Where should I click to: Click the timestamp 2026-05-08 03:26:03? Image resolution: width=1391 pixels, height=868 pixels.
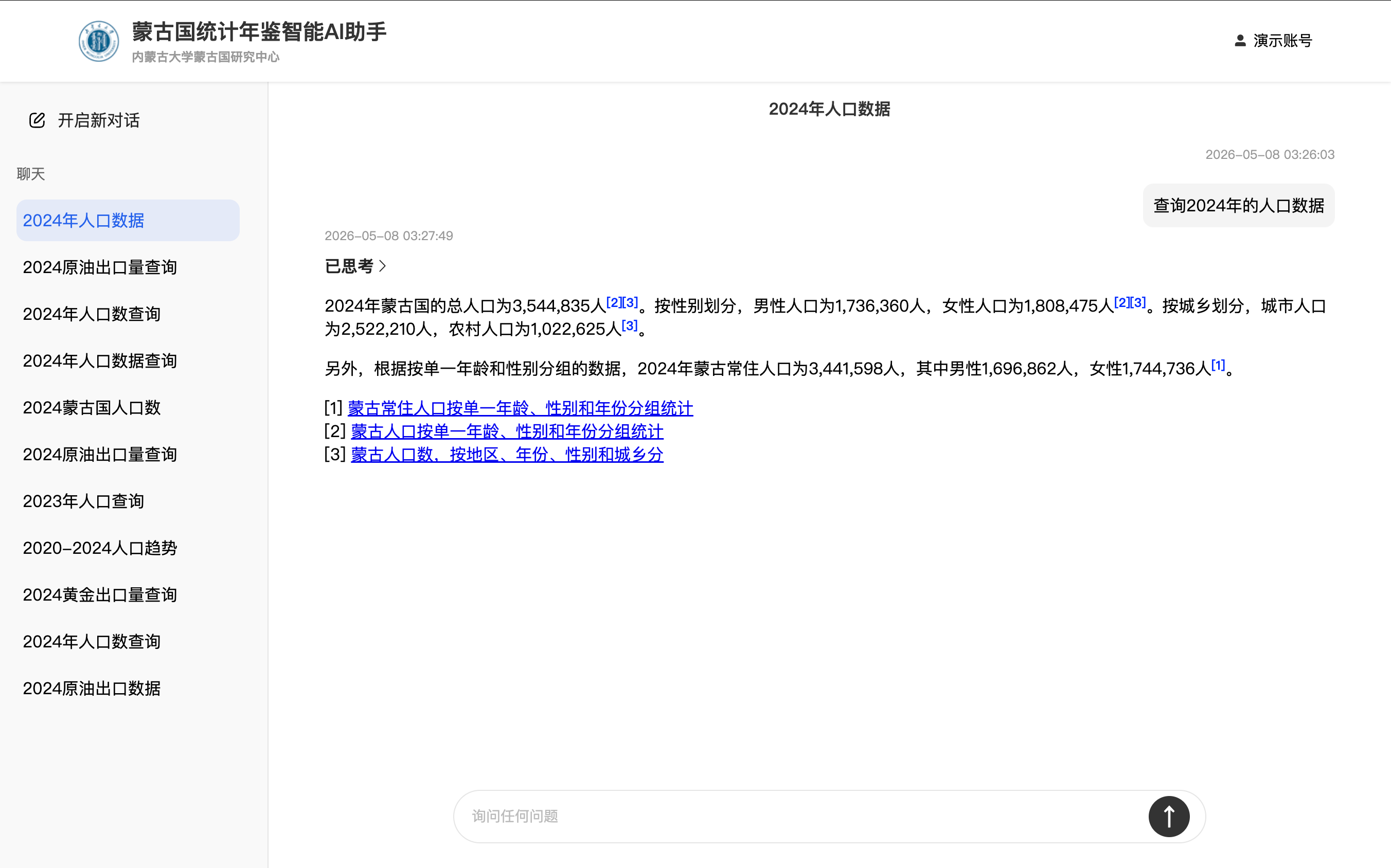click(x=1270, y=154)
